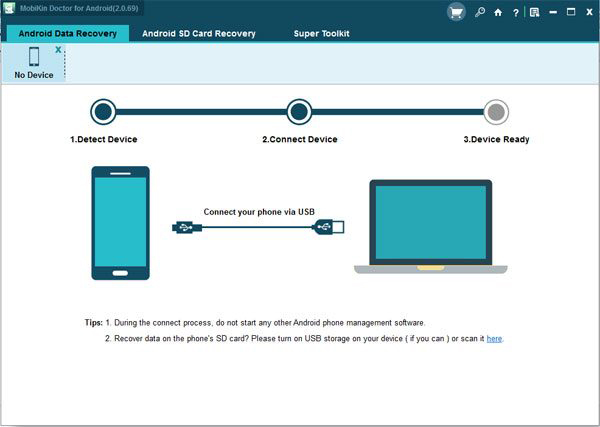Image resolution: width=600 pixels, height=427 pixels.
Task: Open the feedback log icon in title bar
Action: [535, 12]
